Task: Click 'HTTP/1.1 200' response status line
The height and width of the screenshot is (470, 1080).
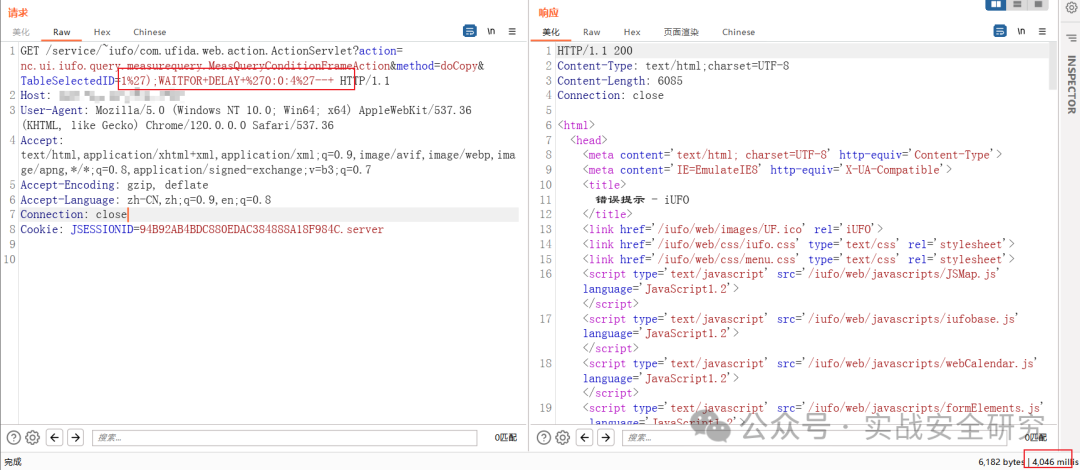Action: pyautogui.click(x=594, y=51)
